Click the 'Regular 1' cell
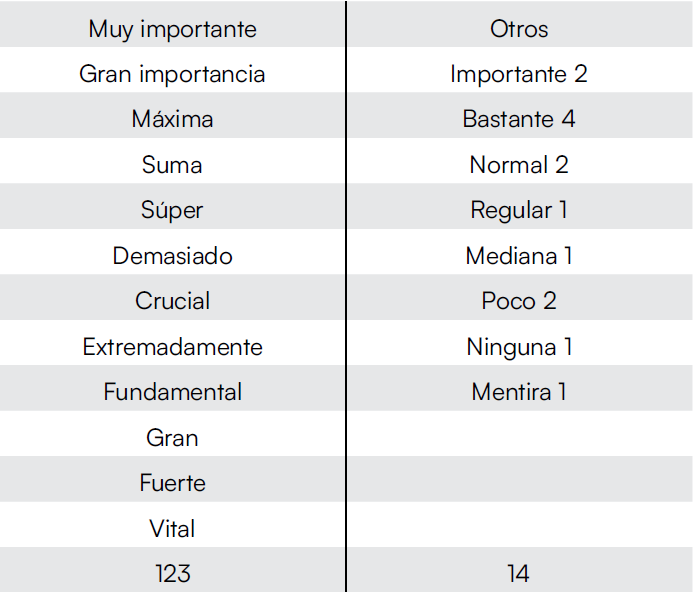The width and height of the screenshot is (693, 592). [x=519, y=210]
